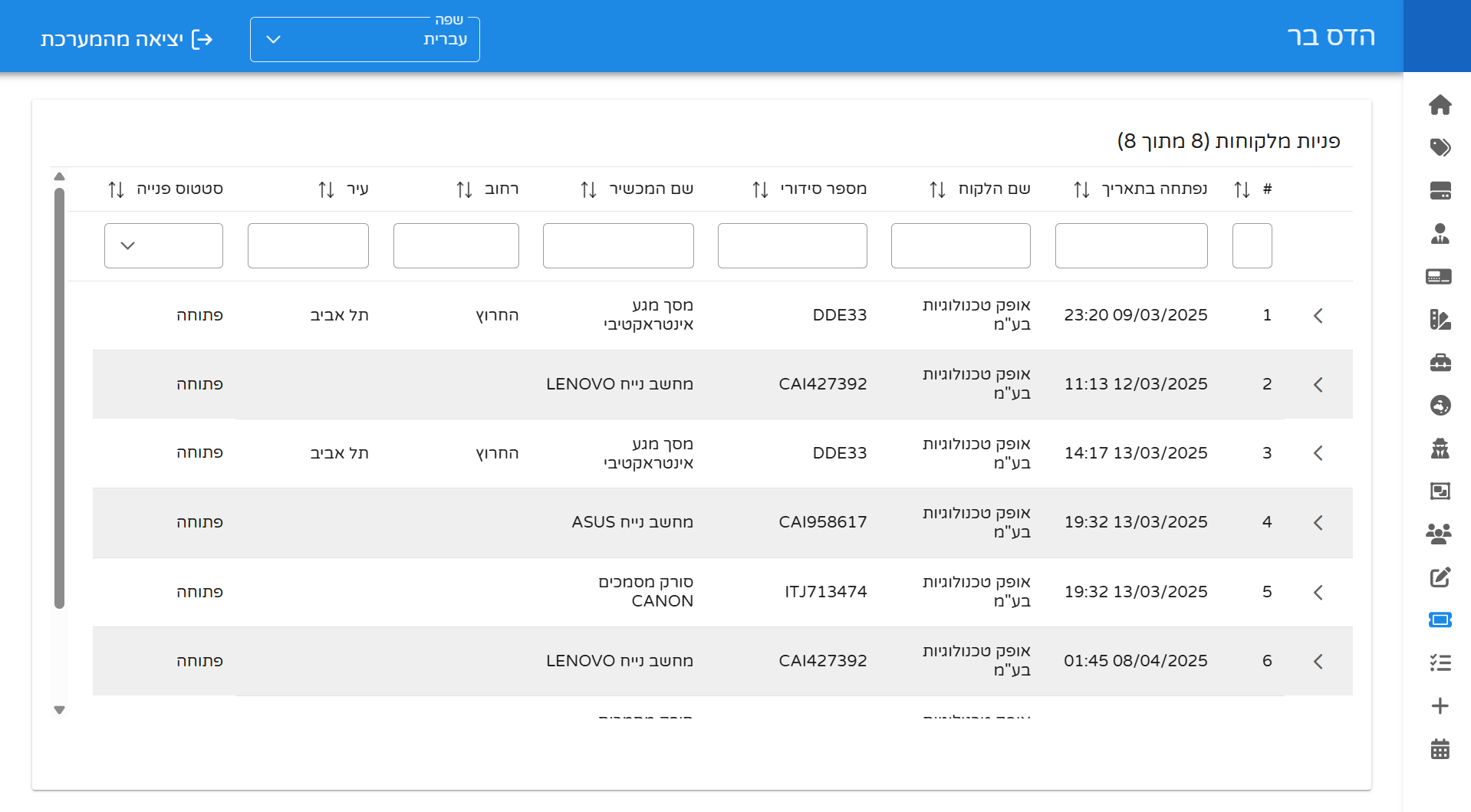
Task: Click date 11:13 12/03/2025
Action: click(1136, 384)
